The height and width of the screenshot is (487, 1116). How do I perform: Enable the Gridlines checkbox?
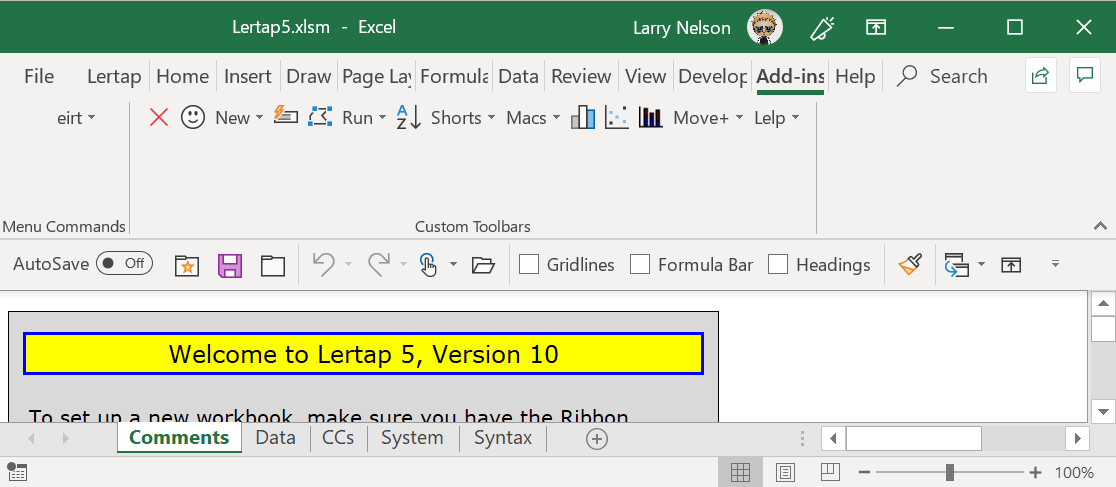coord(530,265)
